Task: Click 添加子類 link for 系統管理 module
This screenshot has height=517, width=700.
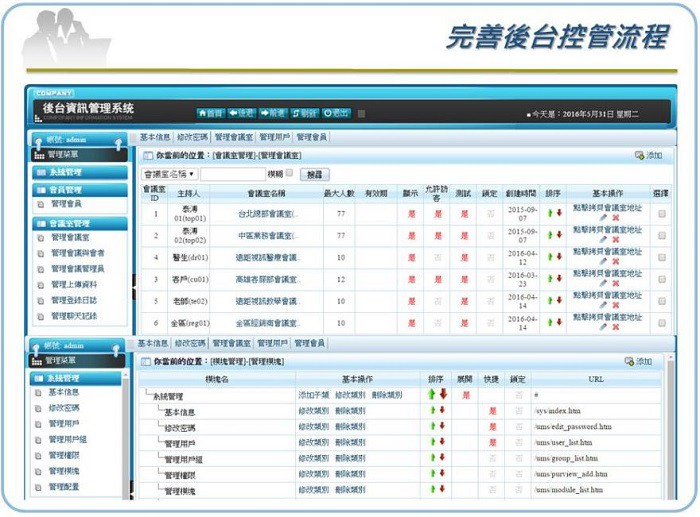Action: point(312,396)
